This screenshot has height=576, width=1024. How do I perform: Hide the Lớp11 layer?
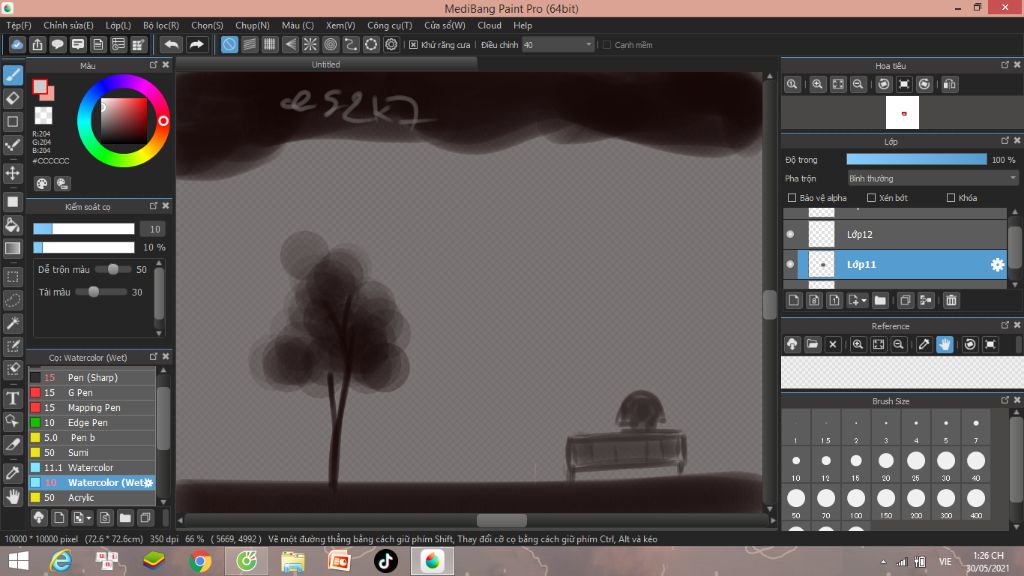tap(790, 264)
